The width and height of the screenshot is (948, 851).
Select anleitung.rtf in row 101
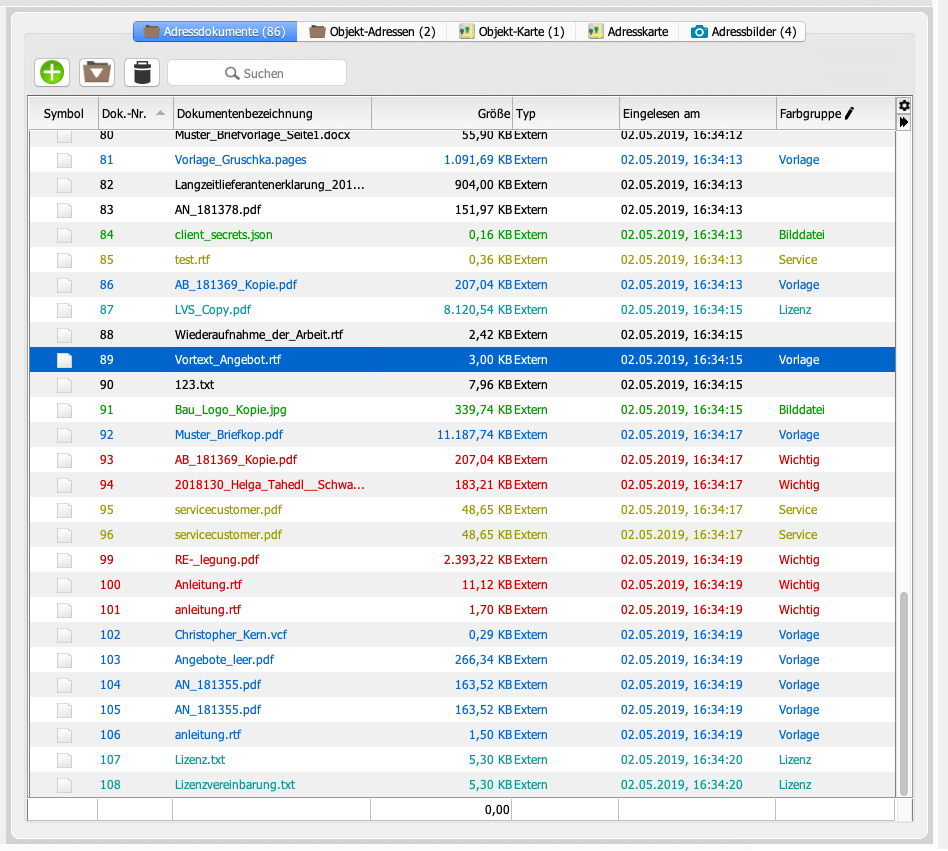pyautogui.click(x=208, y=610)
